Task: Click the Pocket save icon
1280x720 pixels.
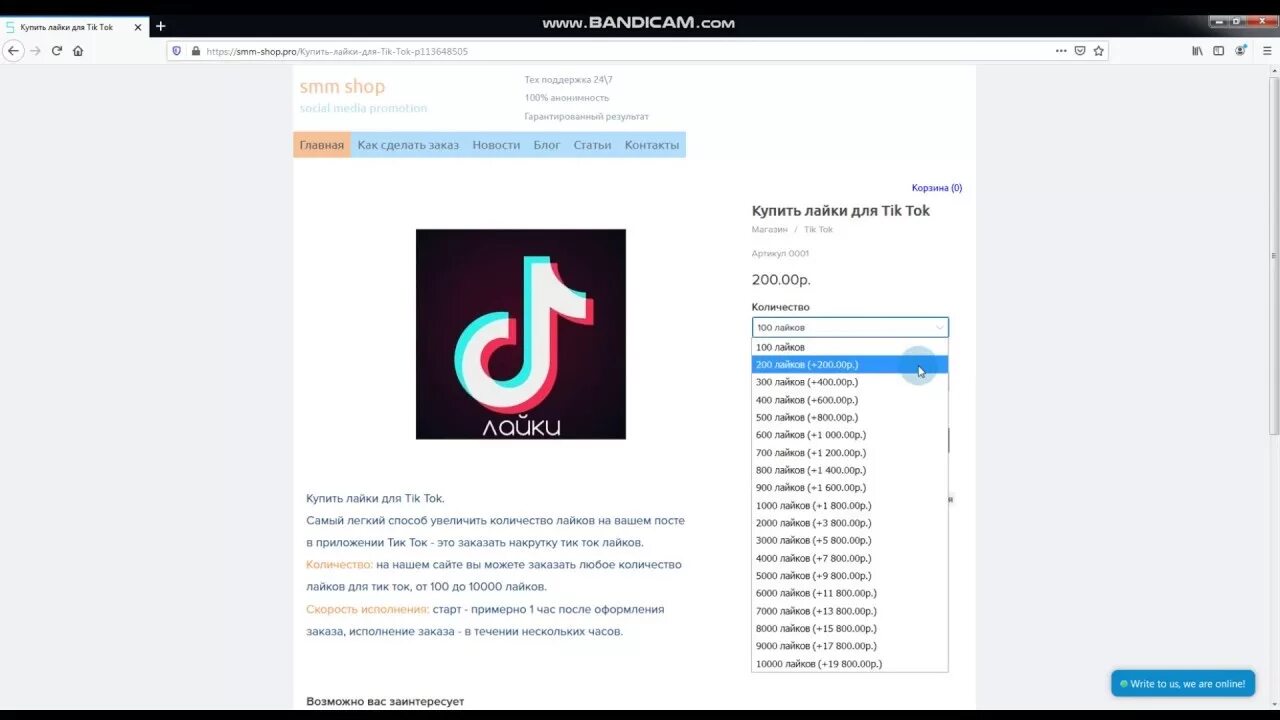Action: 1080,51
